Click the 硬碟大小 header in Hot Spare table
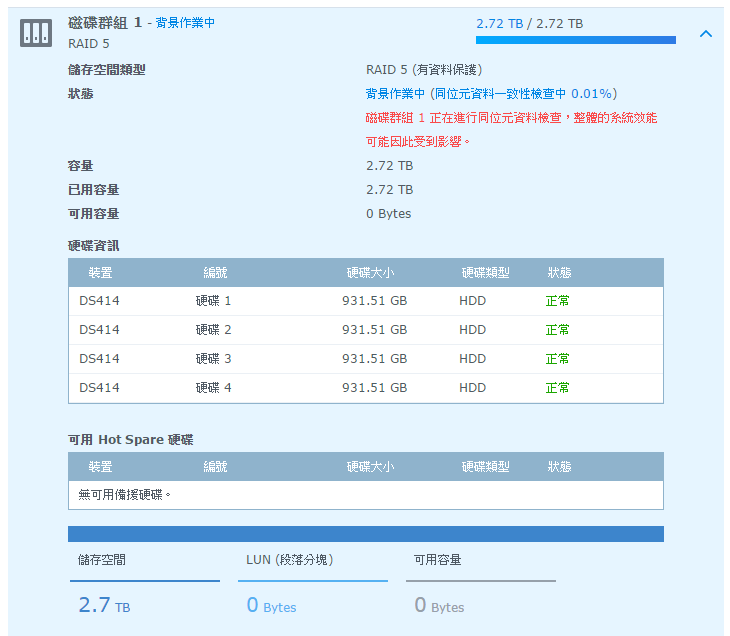 tap(370, 467)
